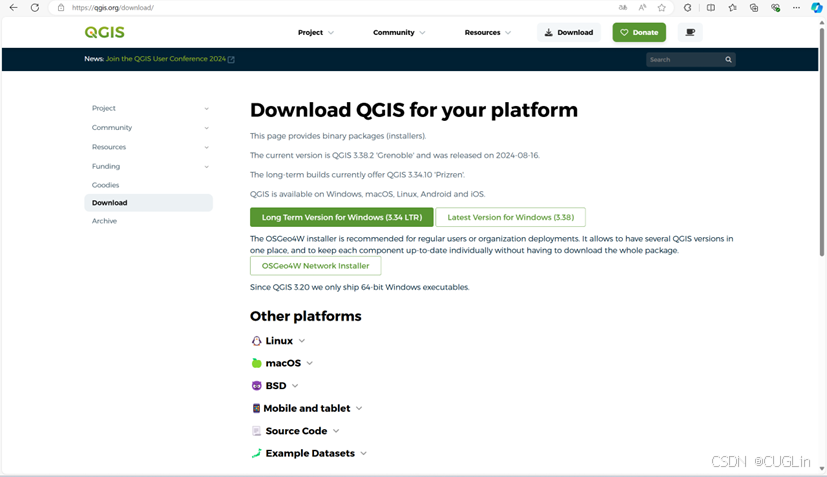Click scrollbar down arrow
This screenshot has height=477, width=827.
point(822,469)
